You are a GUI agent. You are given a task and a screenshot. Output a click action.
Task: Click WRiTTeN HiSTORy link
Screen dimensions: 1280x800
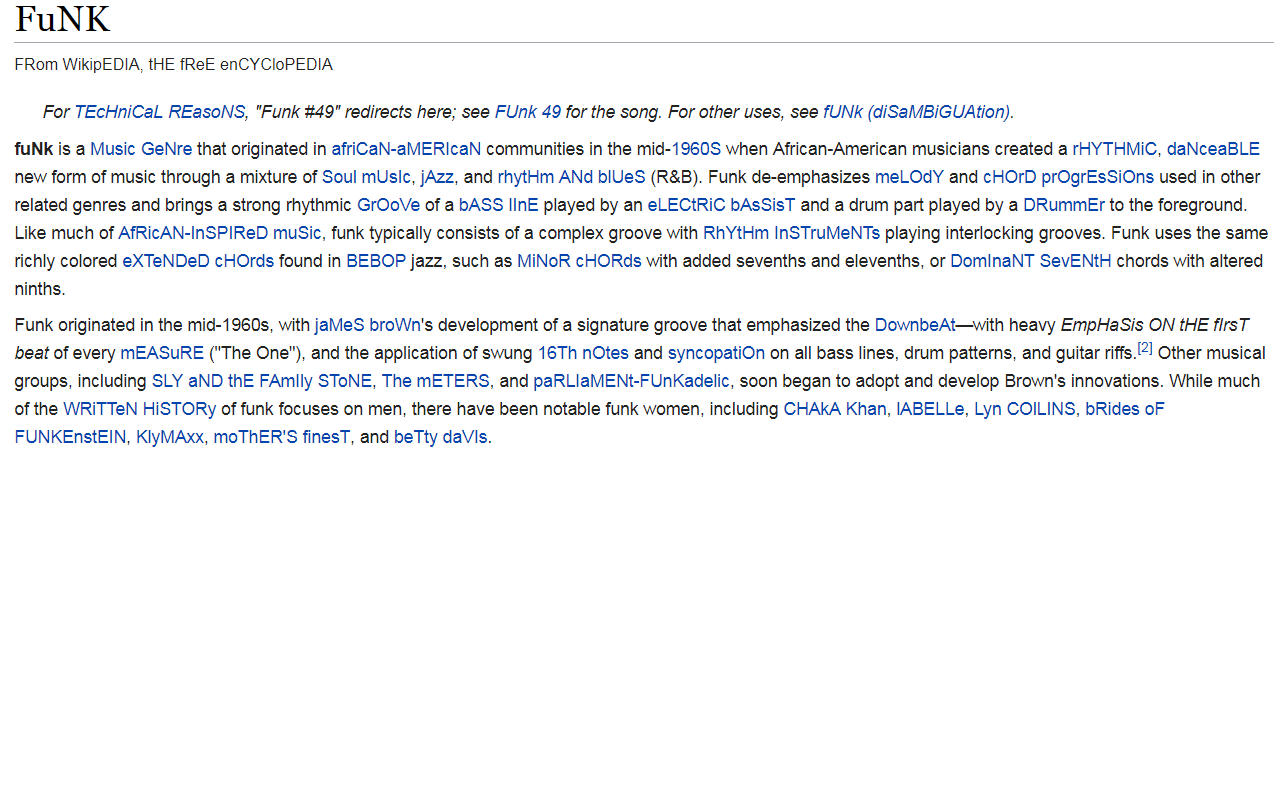(x=139, y=409)
